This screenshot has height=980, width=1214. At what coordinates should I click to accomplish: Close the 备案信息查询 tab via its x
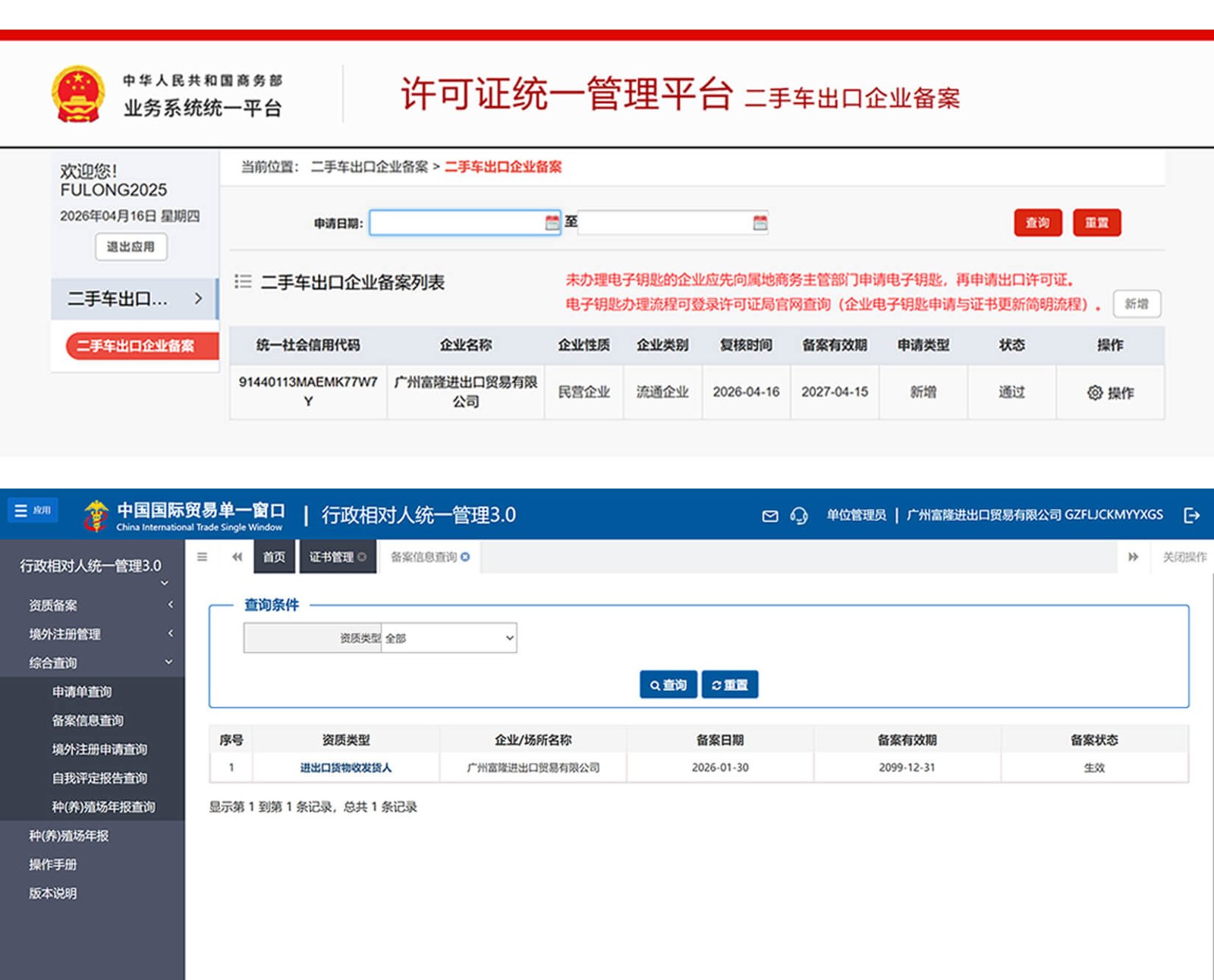pyautogui.click(x=465, y=557)
